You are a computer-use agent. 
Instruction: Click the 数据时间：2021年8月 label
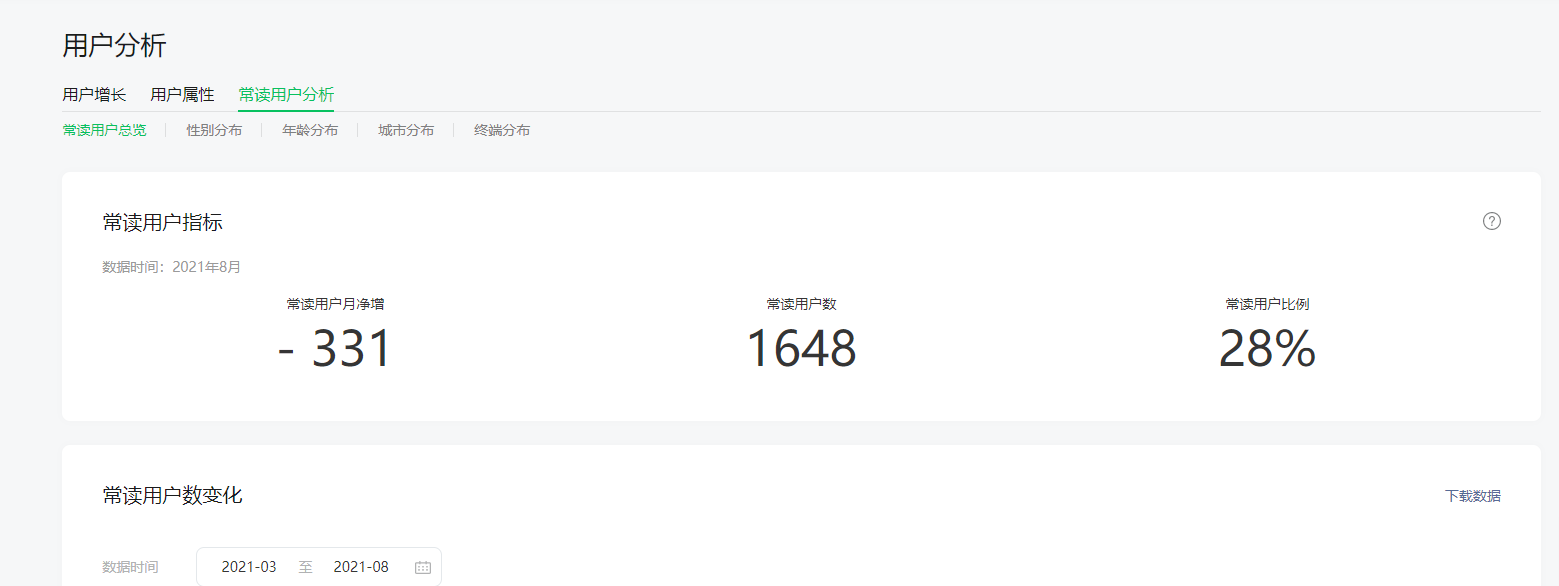coord(171,267)
